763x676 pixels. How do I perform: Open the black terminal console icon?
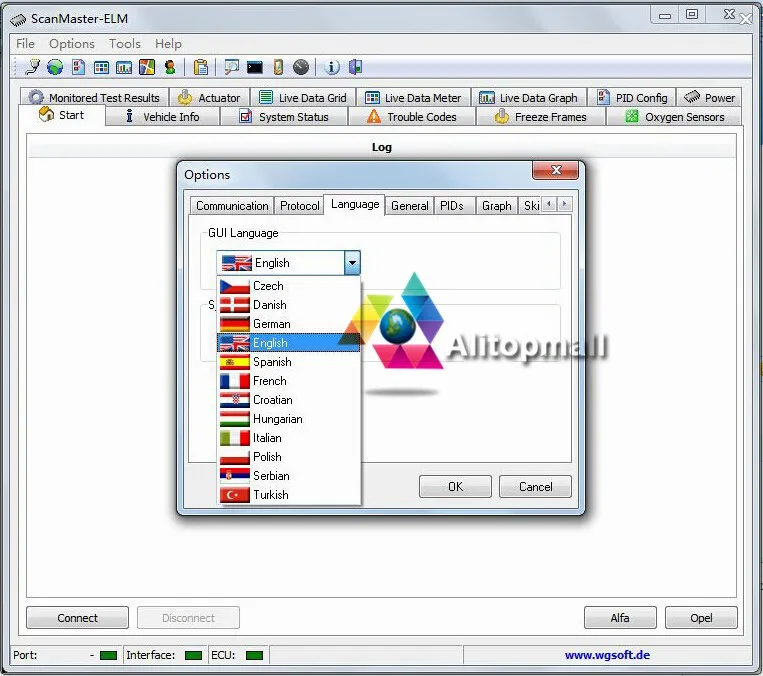(254, 67)
